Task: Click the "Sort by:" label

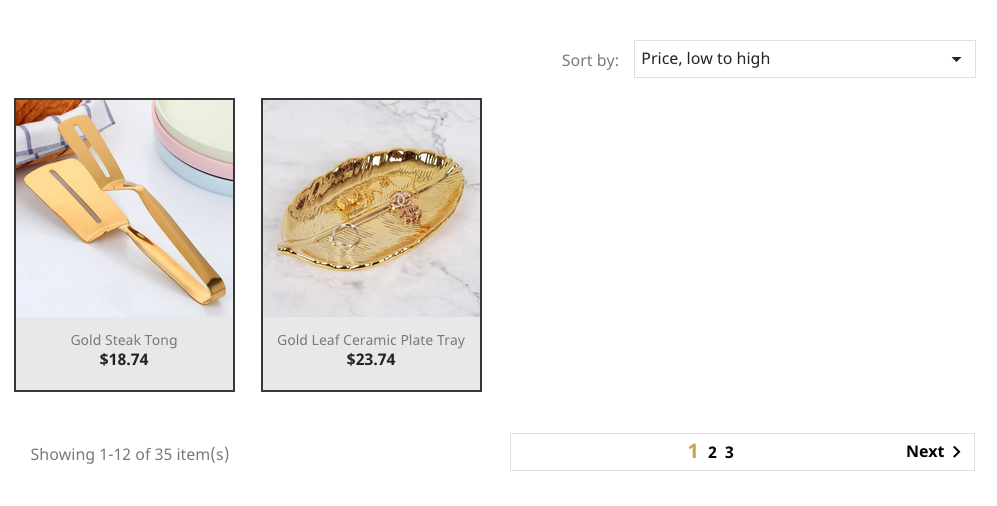Action: [x=590, y=60]
